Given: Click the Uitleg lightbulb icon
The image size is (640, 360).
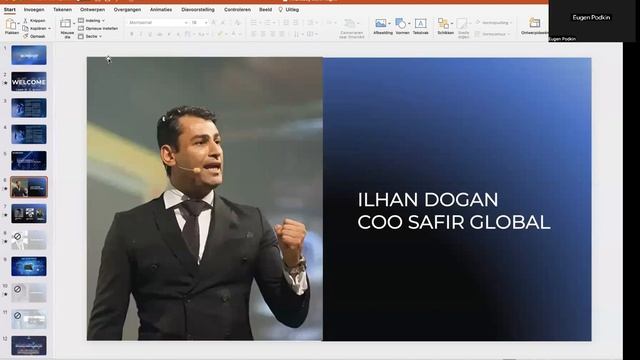Looking at the screenshot, I should coord(280,9).
